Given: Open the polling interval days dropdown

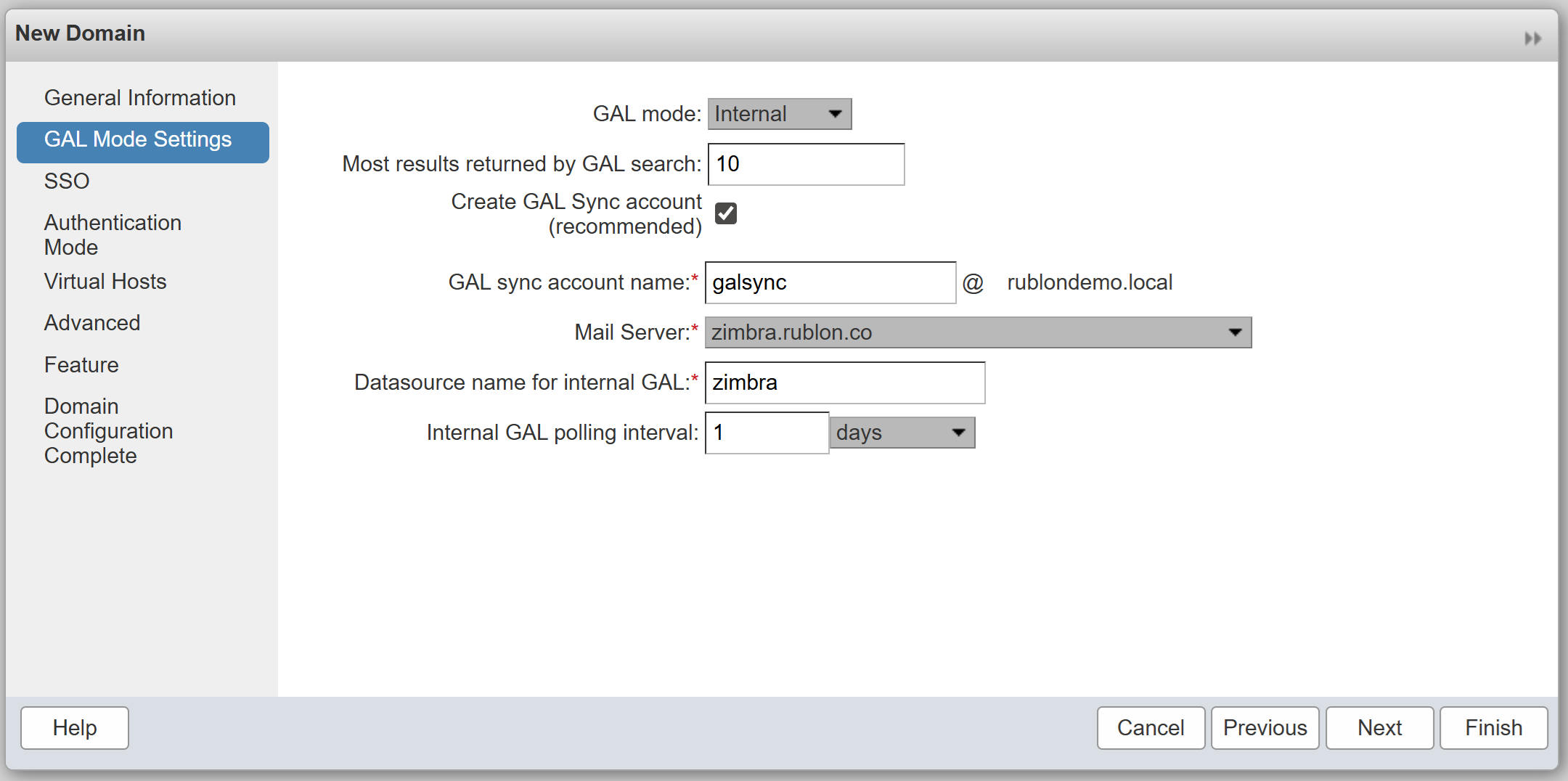Looking at the screenshot, I should click(902, 433).
